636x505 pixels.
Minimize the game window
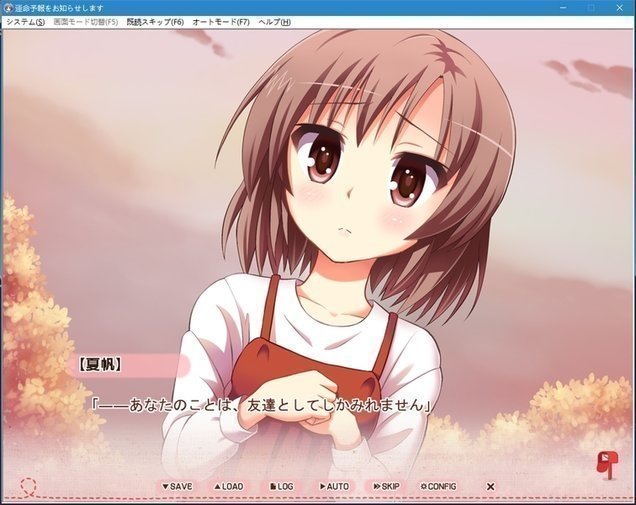tap(563, 8)
